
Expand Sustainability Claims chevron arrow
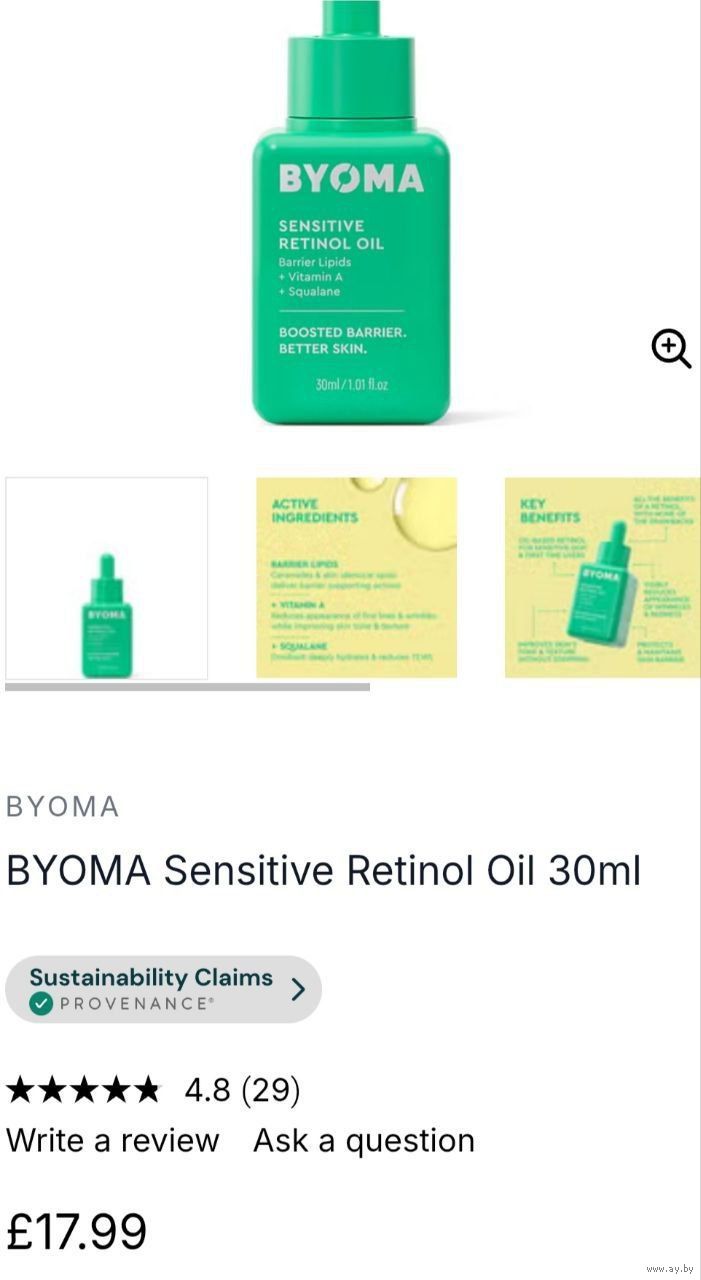pyautogui.click(x=297, y=990)
